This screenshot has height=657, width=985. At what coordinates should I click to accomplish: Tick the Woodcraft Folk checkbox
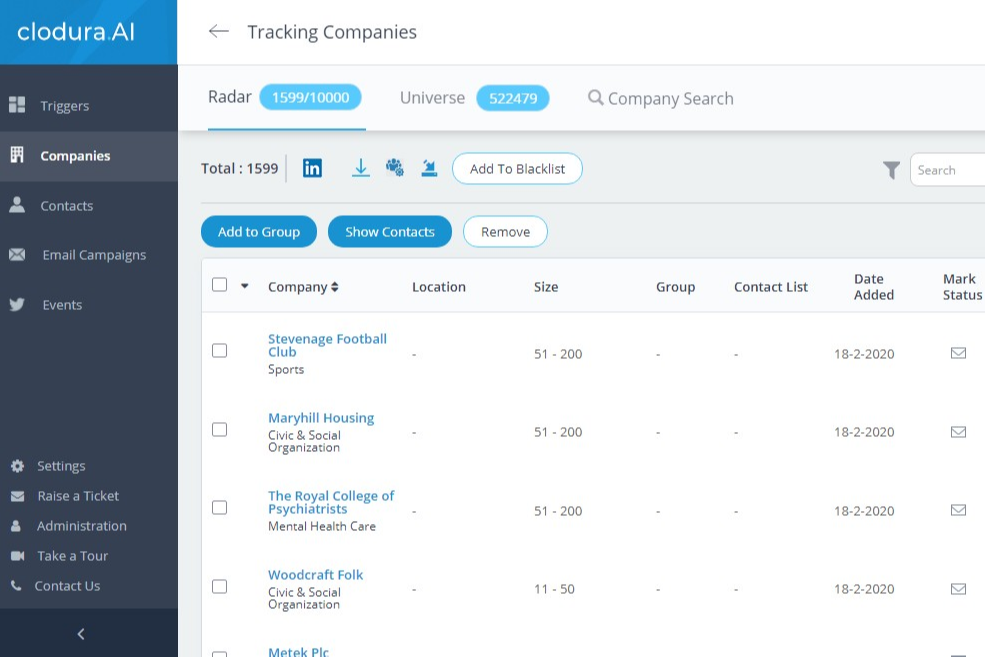tap(219, 587)
